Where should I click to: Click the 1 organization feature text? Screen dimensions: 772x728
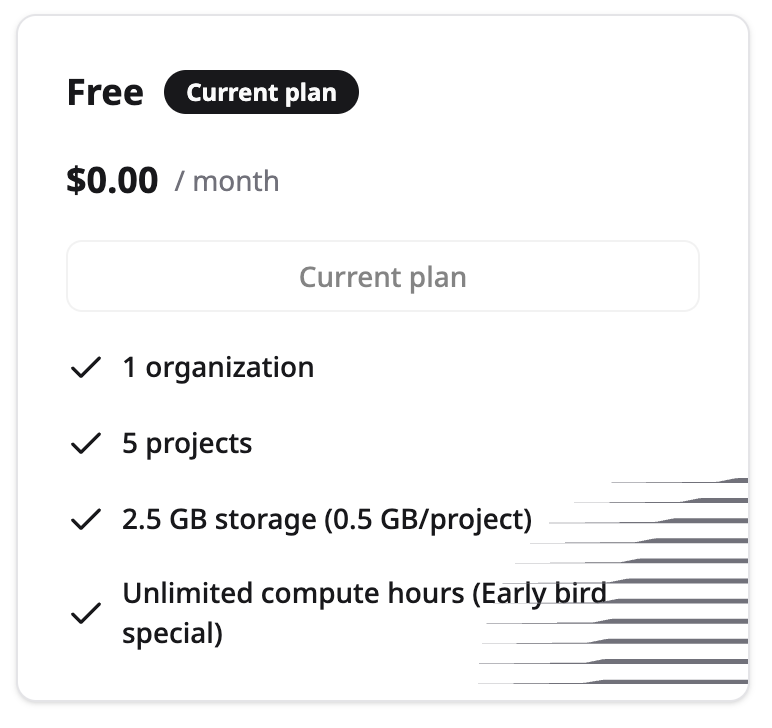[x=218, y=368]
